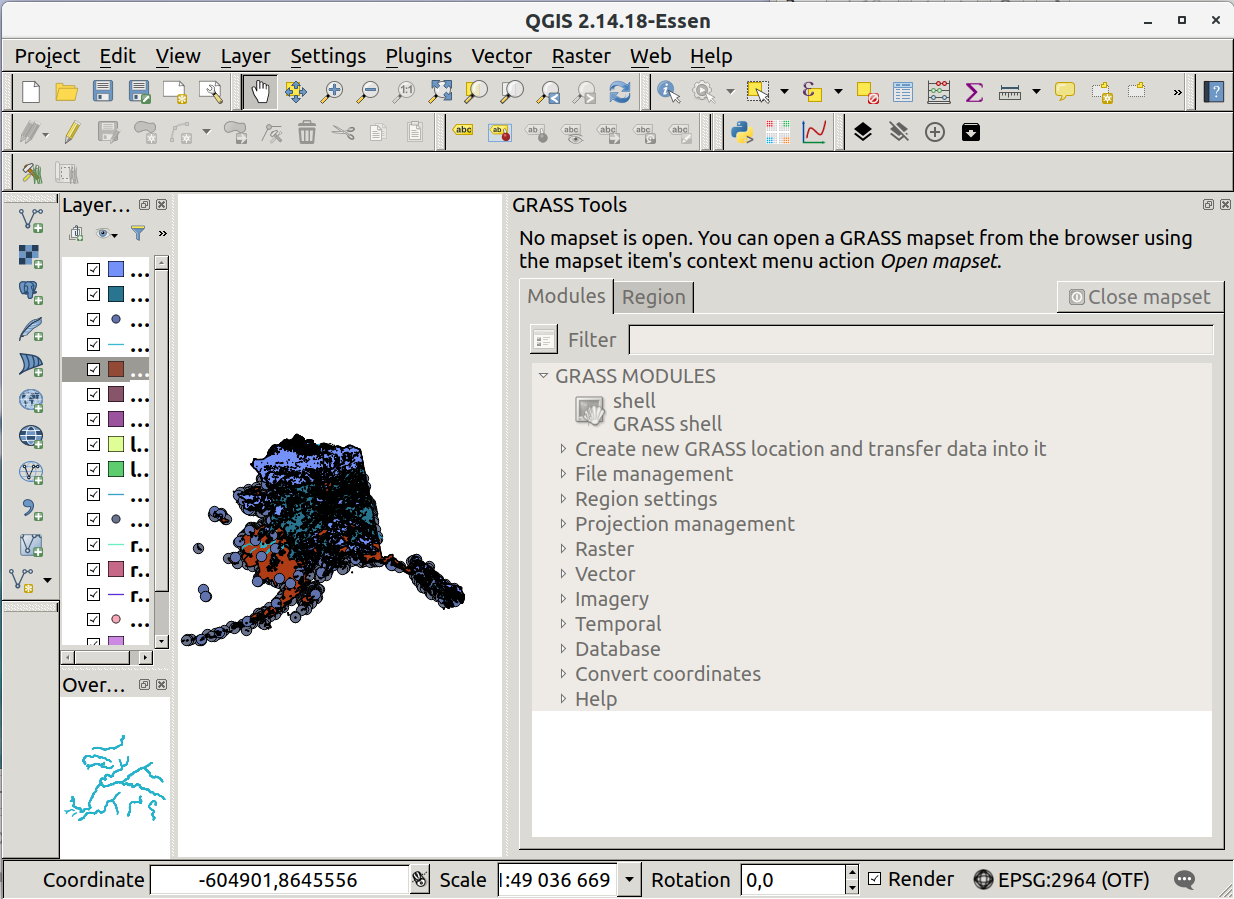Expand the Projection management group

point(564,524)
